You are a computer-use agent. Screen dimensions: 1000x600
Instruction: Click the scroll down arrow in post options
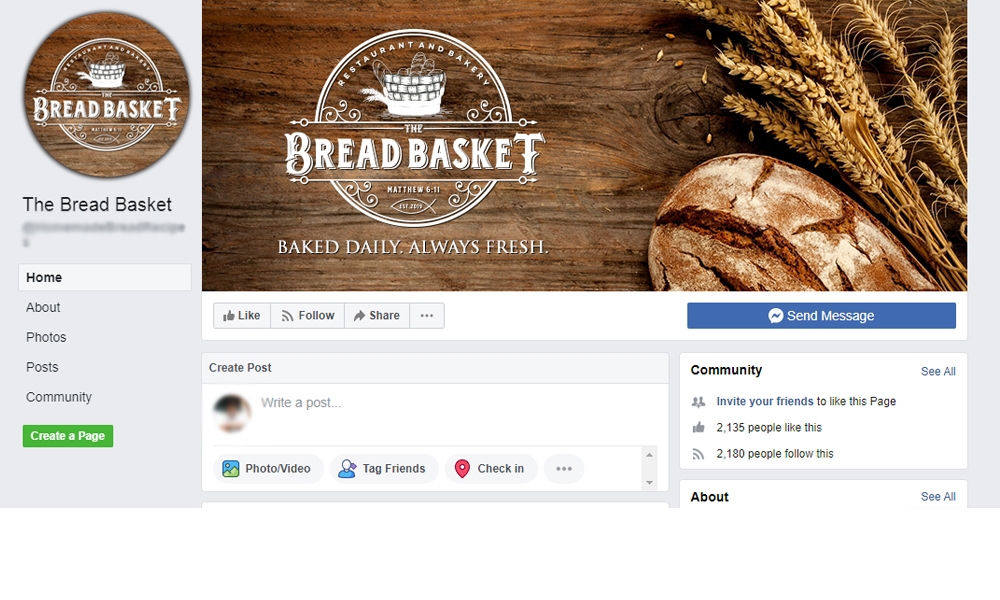point(649,483)
